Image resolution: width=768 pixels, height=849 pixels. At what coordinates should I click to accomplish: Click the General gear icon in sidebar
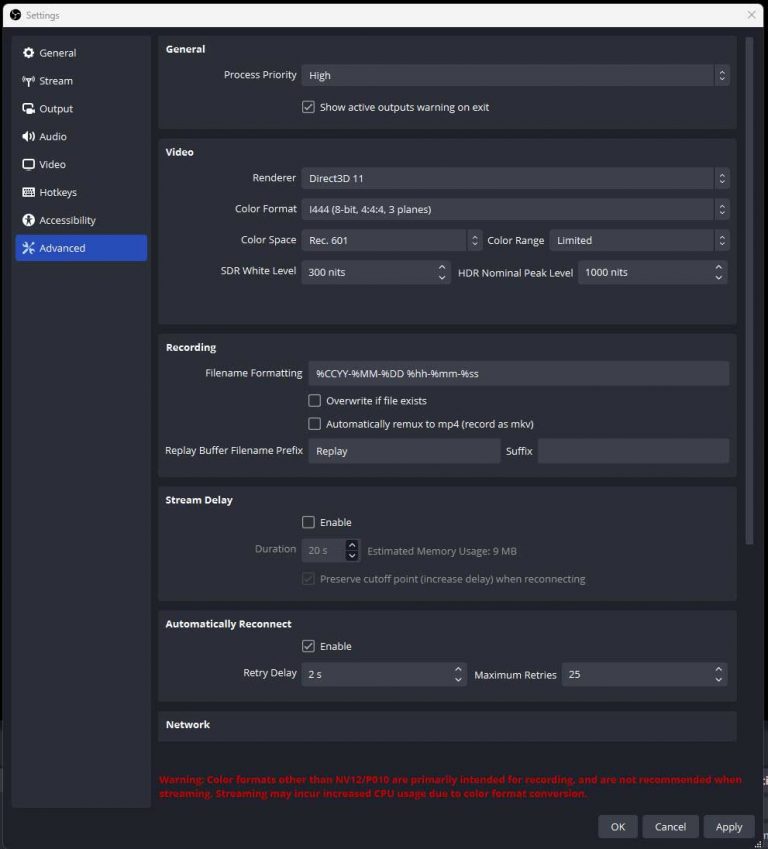point(28,53)
